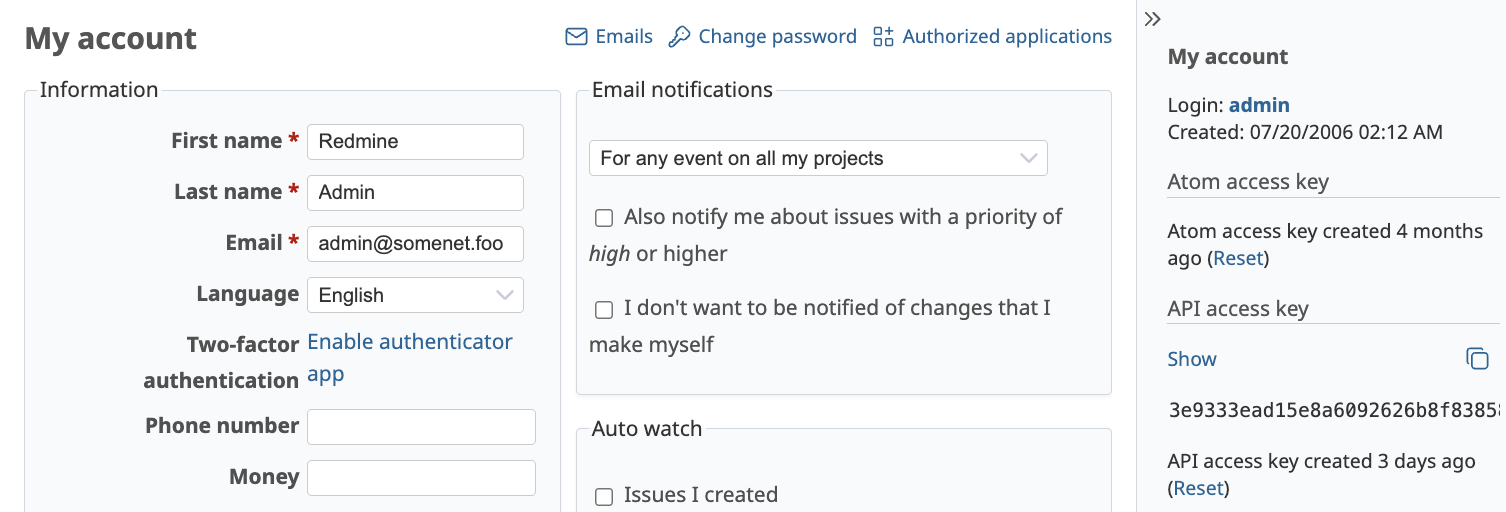Click Show under API access key

pyautogui.click(x=1192, y=359)
